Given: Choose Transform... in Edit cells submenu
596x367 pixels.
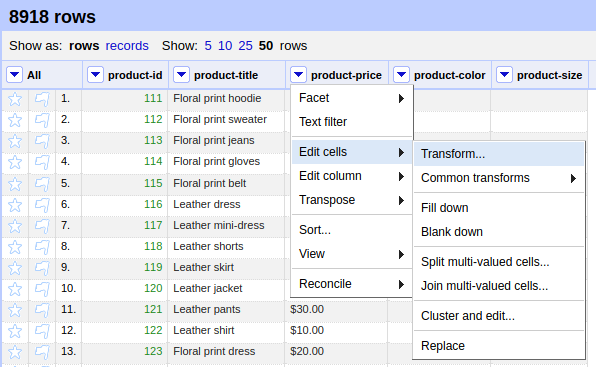Looking at the screenshot, I should pos(499,154).
